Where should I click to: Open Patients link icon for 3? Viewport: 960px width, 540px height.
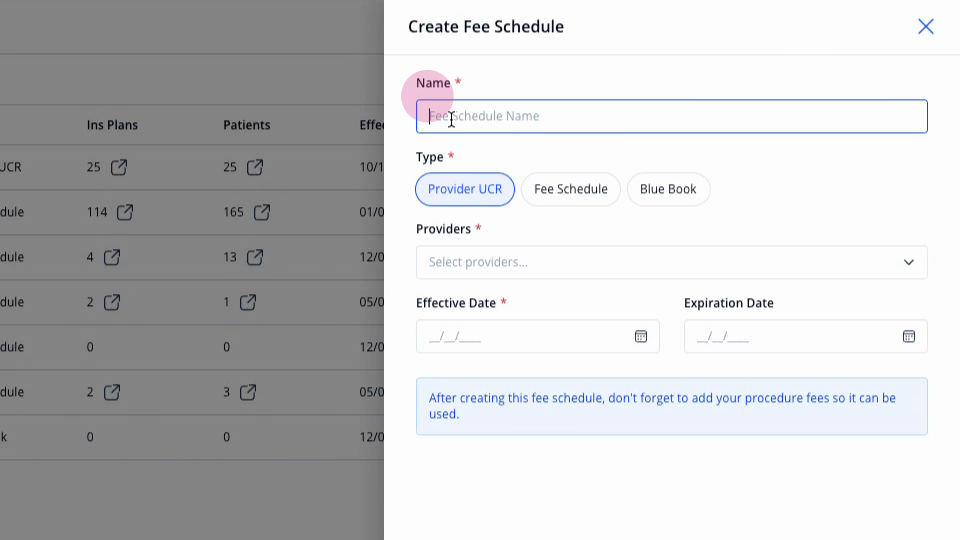tap(248, 392)
